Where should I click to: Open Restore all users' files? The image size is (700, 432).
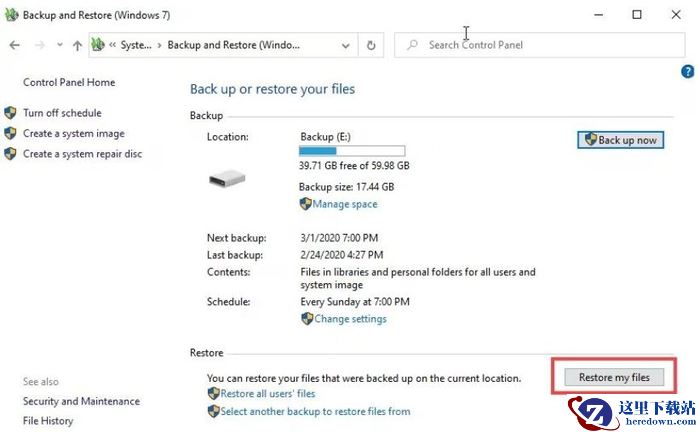(x=268, y=394)
